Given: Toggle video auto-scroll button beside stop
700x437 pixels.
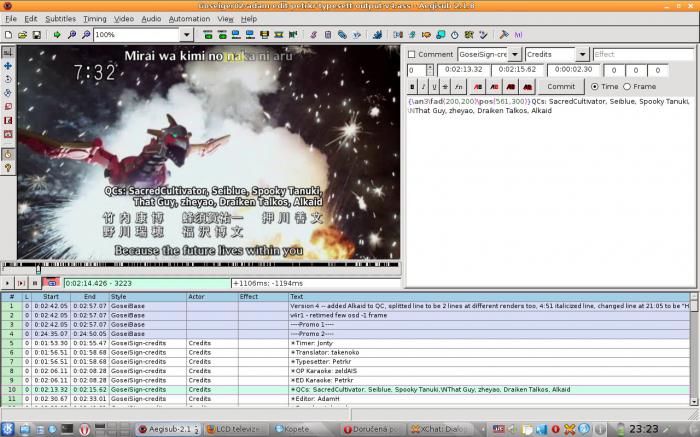Looking at the screenshot, I should (x=51, y=283).
